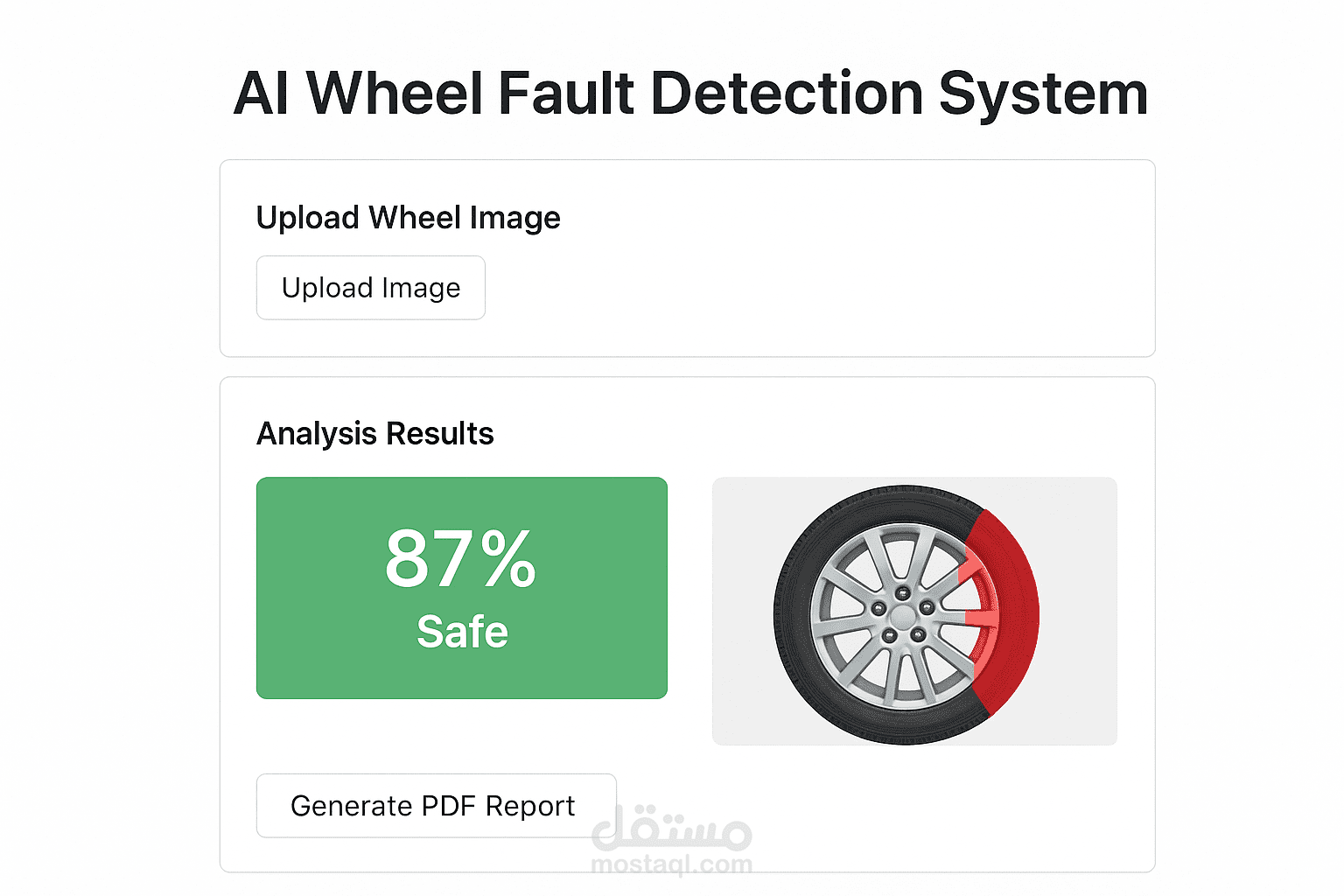Viewport: 1344px width, 896px height.
Task: Click the AI Wheel Fault Detection System title
Action: tap(690, 94)
